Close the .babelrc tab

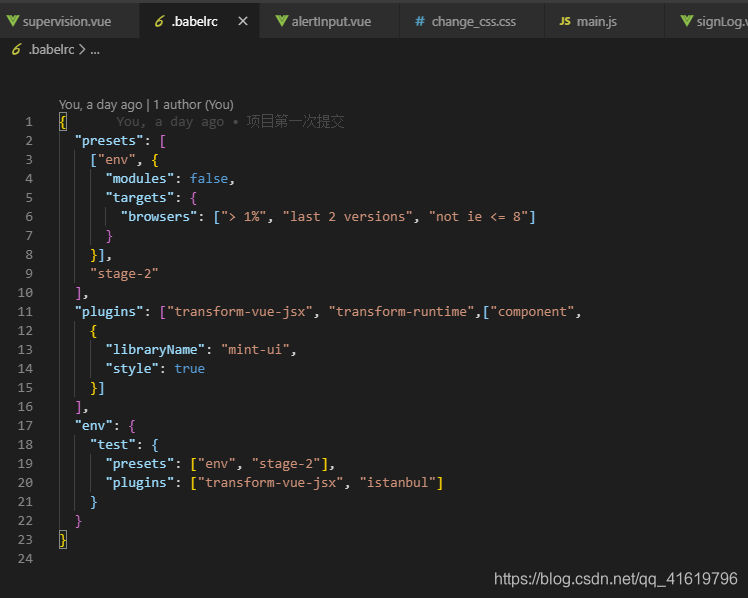point(243,21)
